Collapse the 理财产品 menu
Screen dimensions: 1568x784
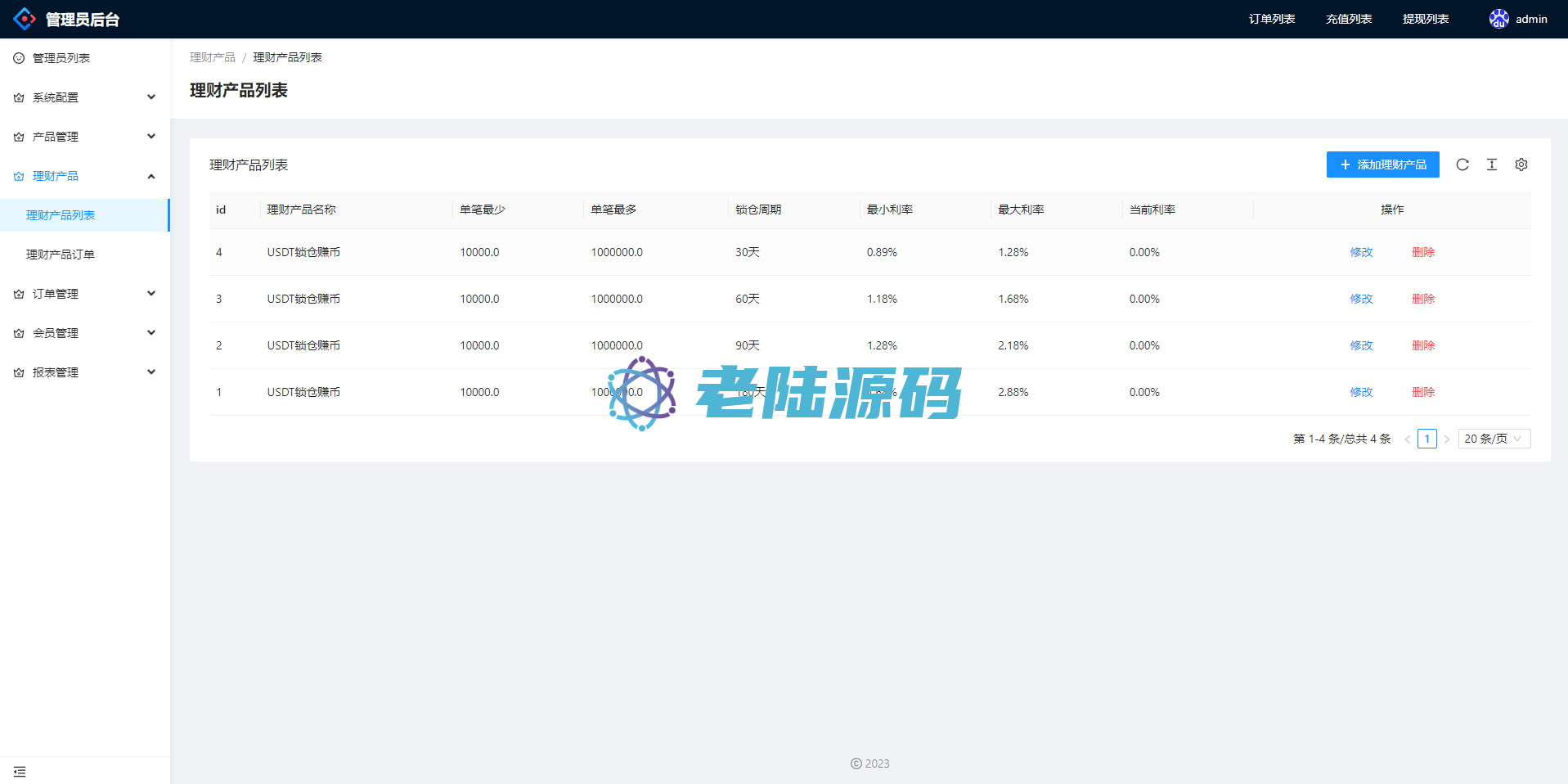click(x=85, y=176)
